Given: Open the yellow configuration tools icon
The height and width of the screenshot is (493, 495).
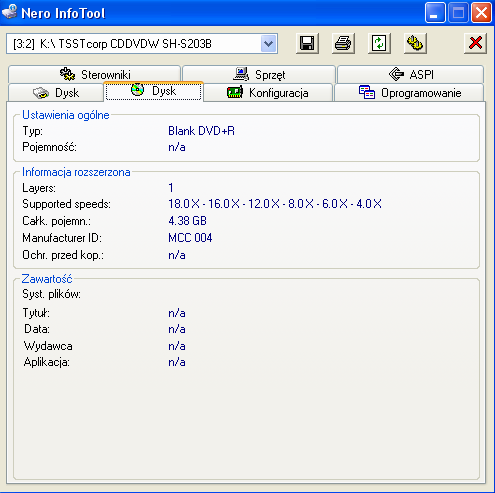Looking at the screenshot, I should click(415, 43).
